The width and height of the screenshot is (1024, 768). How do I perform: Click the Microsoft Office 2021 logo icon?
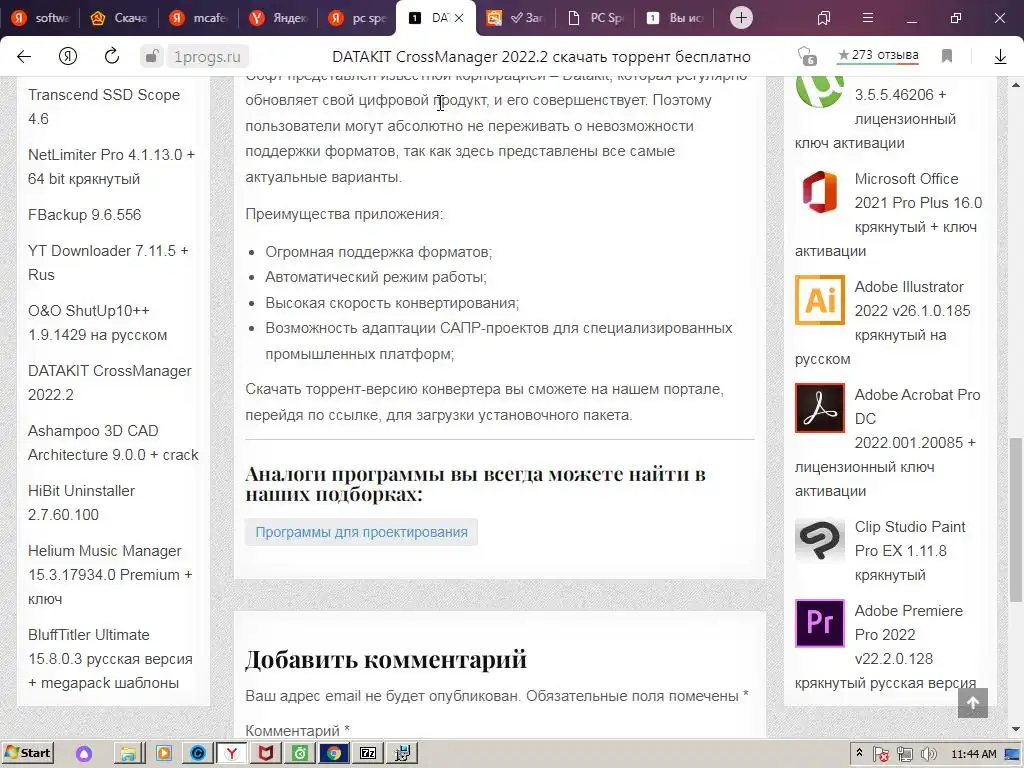(820, 193)
